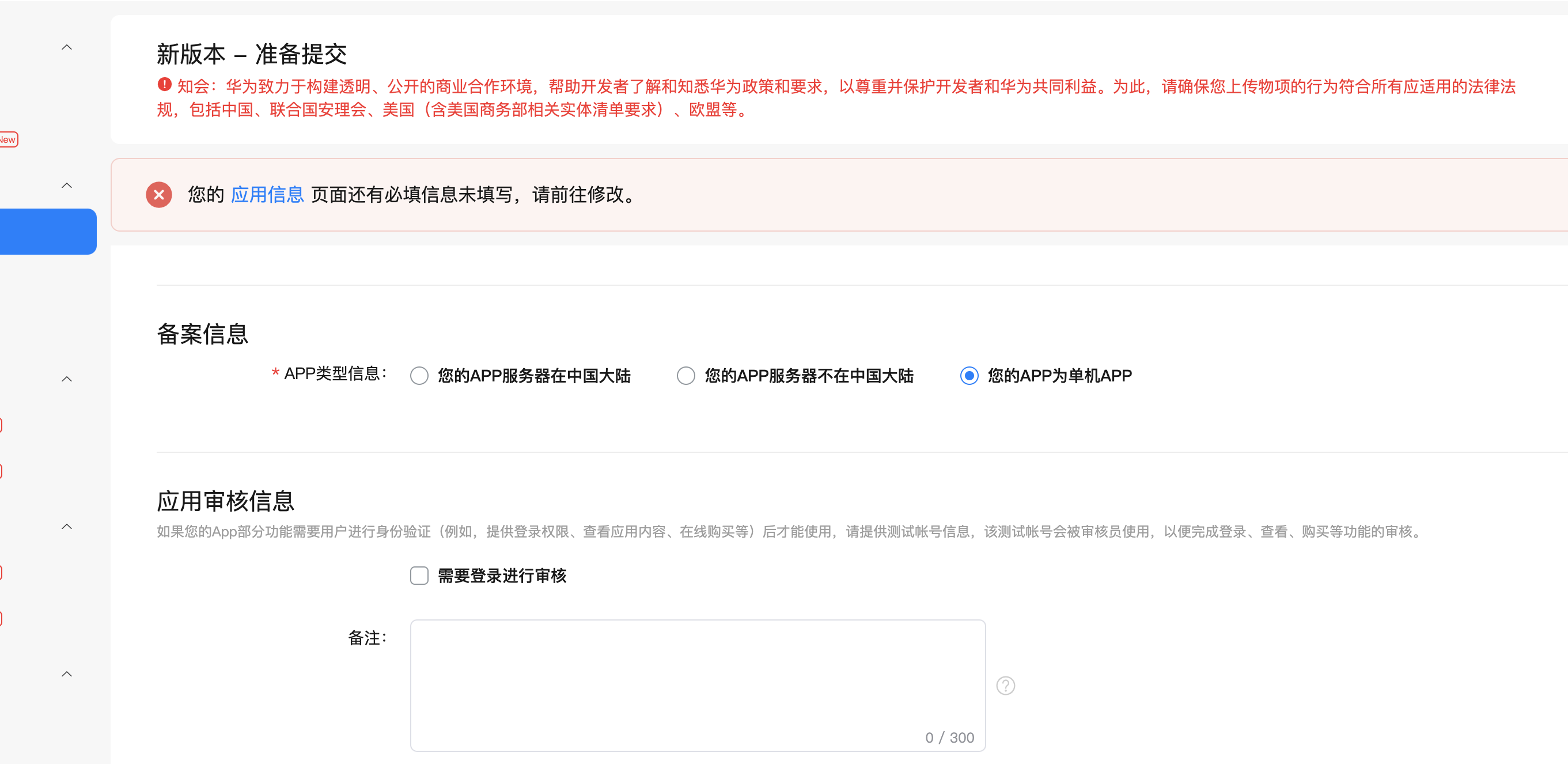Select 您的APP服务器不在中国大陆 radio option
The width and height of the screenshot is (1568, 764).
tap(685, 376)
